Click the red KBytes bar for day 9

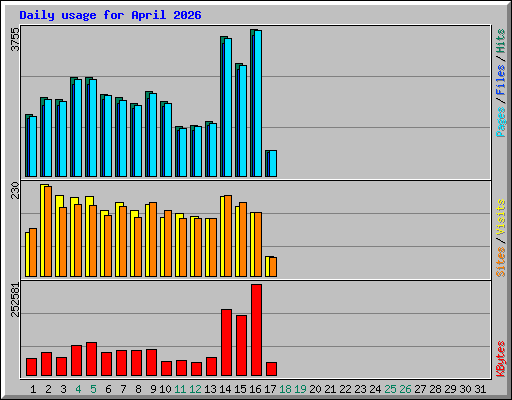coord(151,363)
